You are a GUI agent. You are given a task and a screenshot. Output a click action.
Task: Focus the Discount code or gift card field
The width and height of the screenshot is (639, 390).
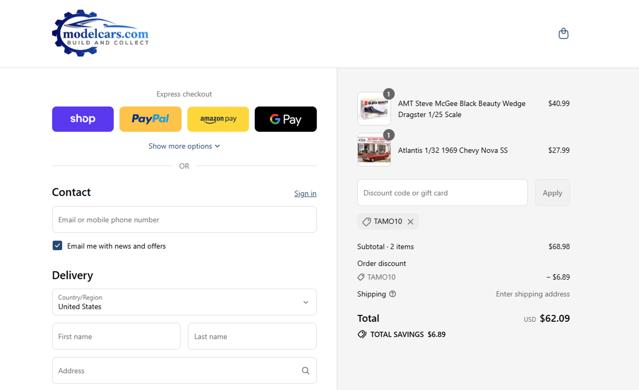click(442, 193)
